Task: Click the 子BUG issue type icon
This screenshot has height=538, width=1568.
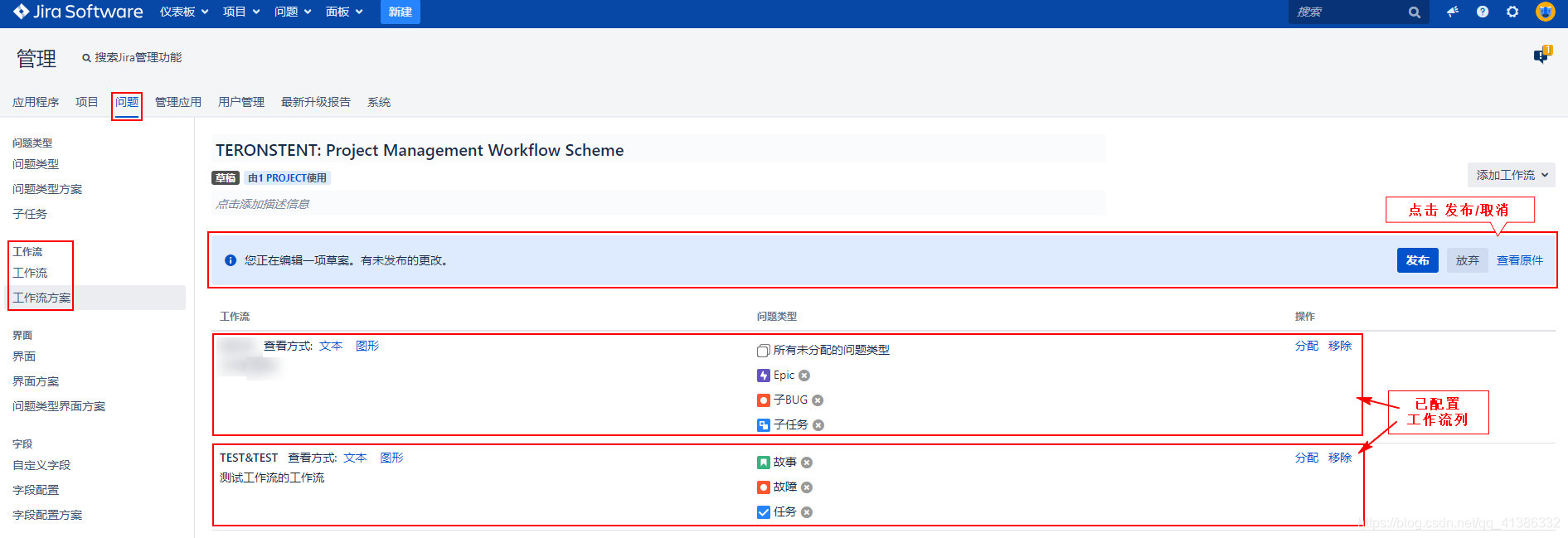Action: click(x=764, y=400)
